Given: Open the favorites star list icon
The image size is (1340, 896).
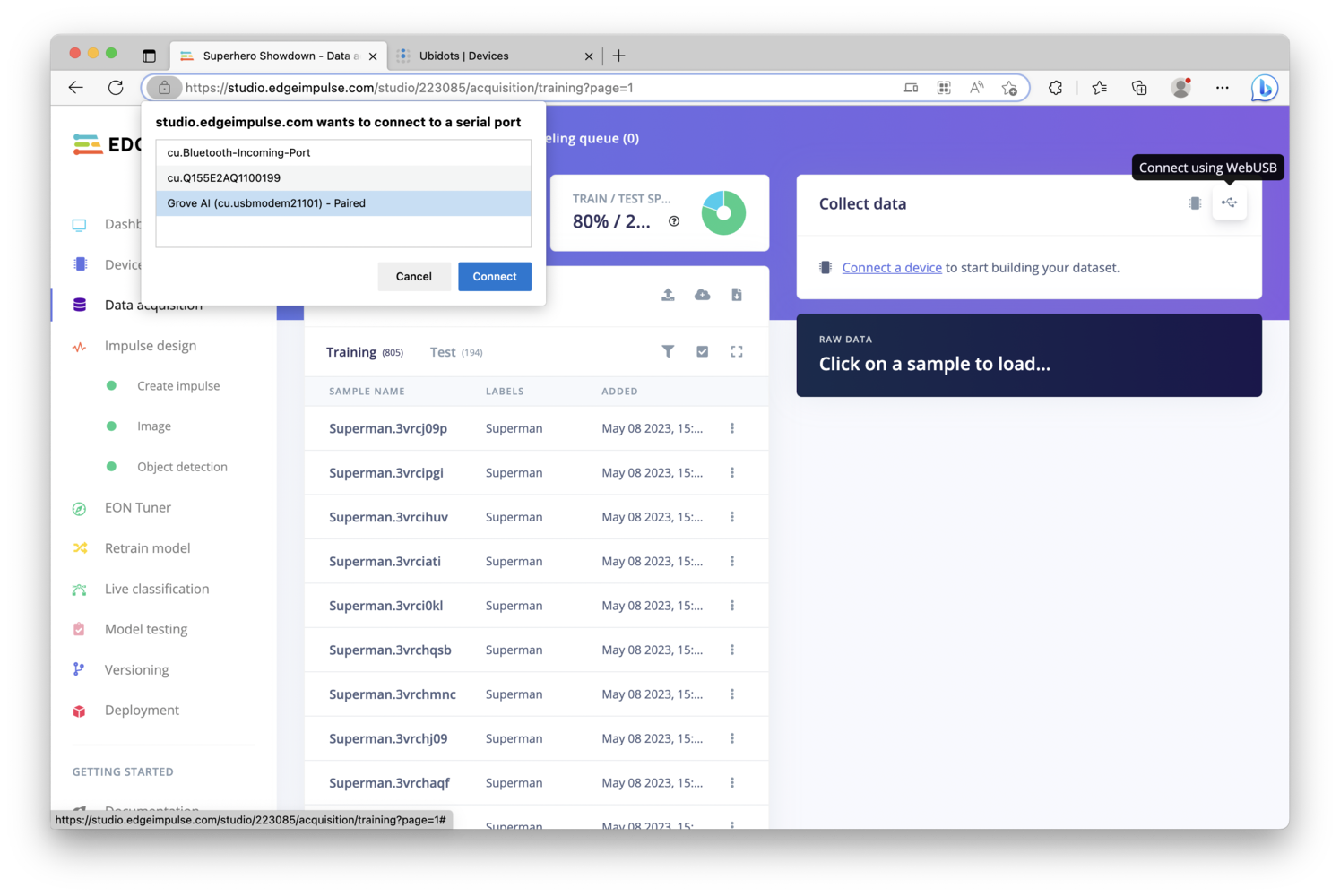Looking at the screenshot, I should pos(1099,88).
